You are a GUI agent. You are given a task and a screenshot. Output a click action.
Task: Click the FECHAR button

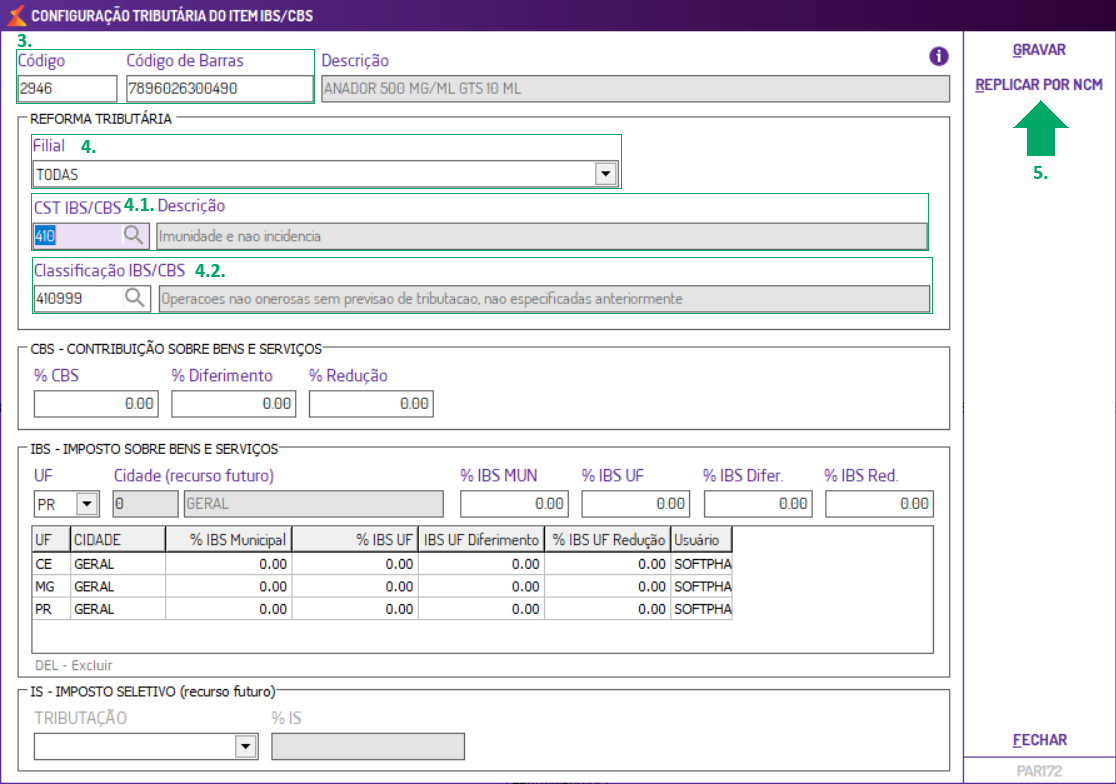pos(1039,740)
